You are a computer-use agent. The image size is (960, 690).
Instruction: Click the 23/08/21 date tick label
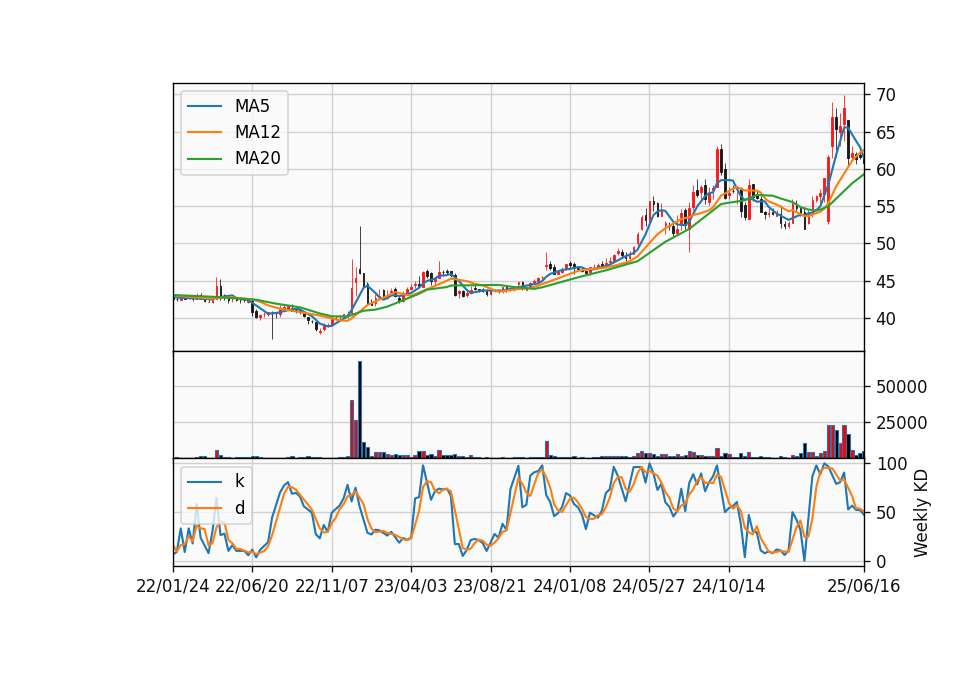pos(490,586)
